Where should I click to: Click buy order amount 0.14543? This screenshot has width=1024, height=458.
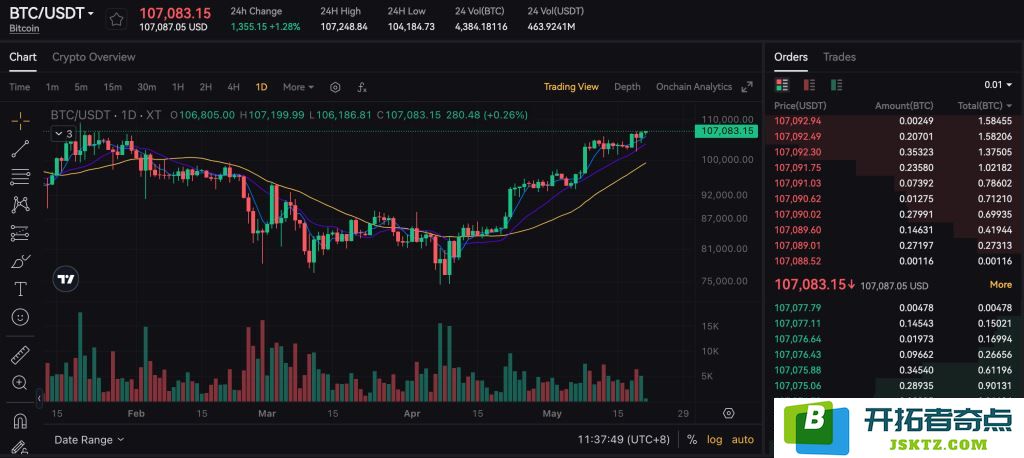(916, 323)
